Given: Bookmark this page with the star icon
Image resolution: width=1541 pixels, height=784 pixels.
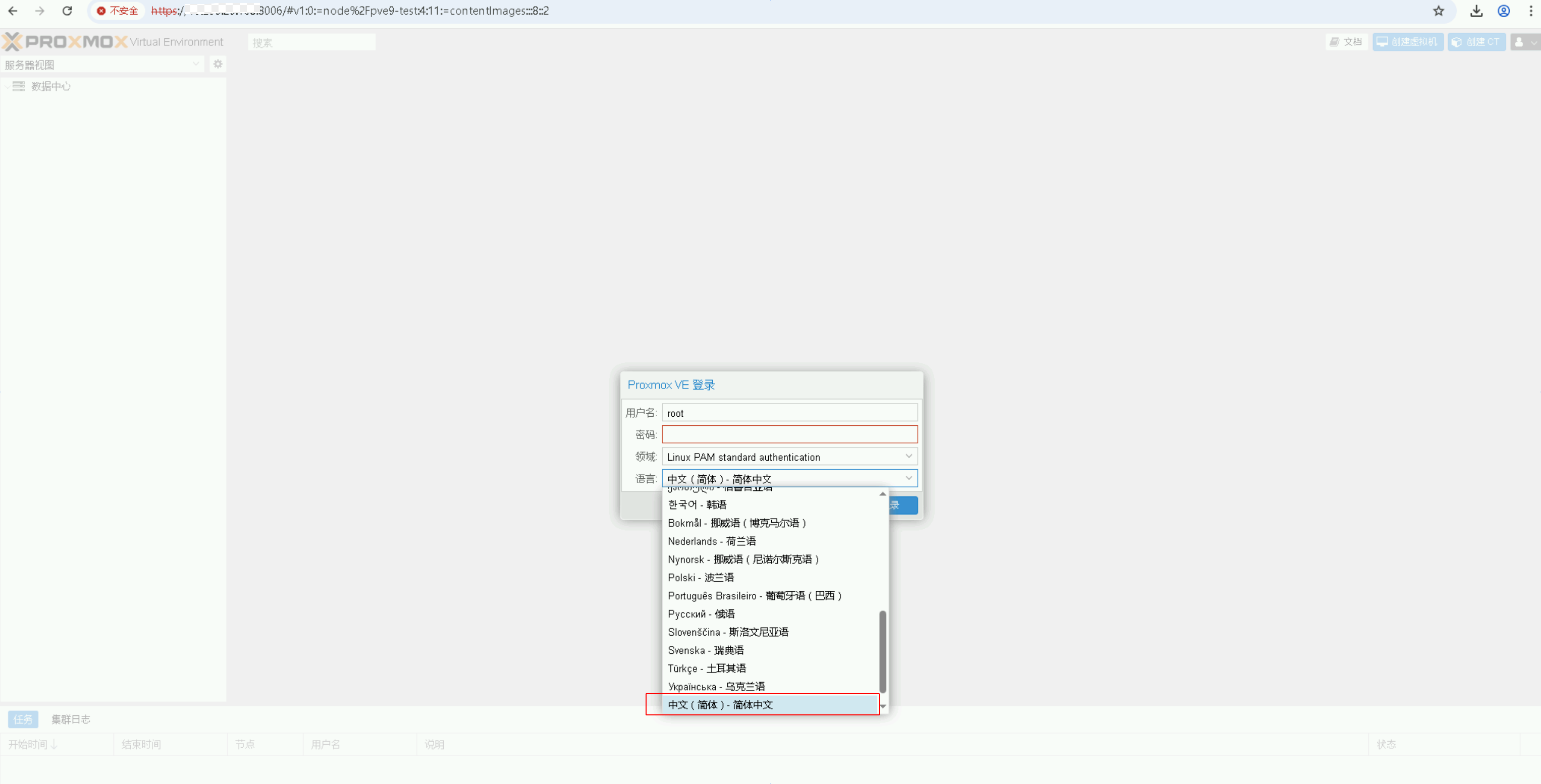Looking at the screenshot, I should (x=1439, y=11).
